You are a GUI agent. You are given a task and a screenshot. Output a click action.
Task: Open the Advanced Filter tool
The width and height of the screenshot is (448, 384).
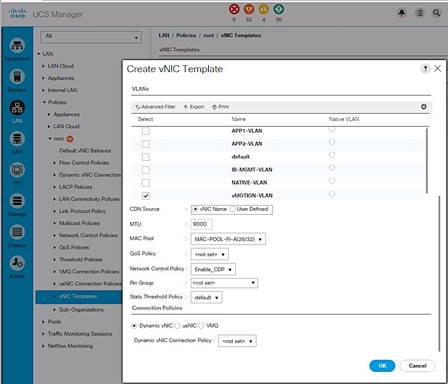tap(155, 107)
